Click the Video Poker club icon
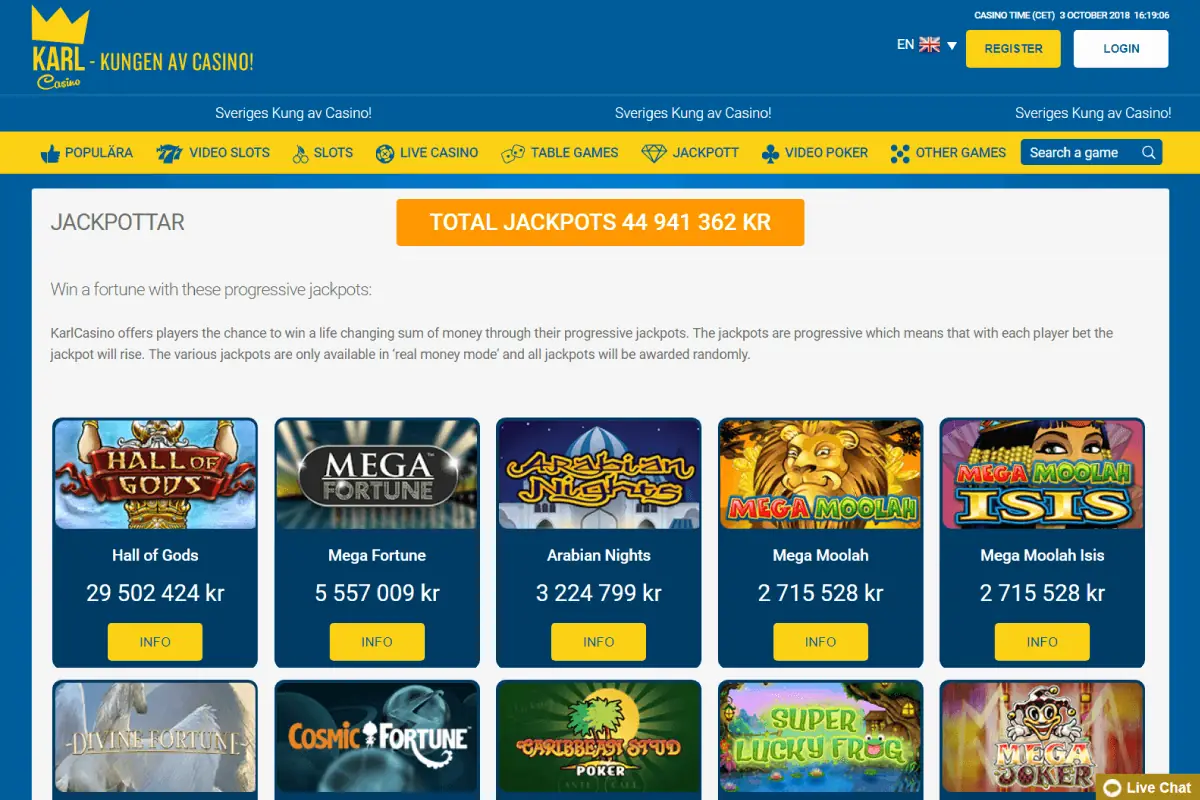 tap(770, 153)
